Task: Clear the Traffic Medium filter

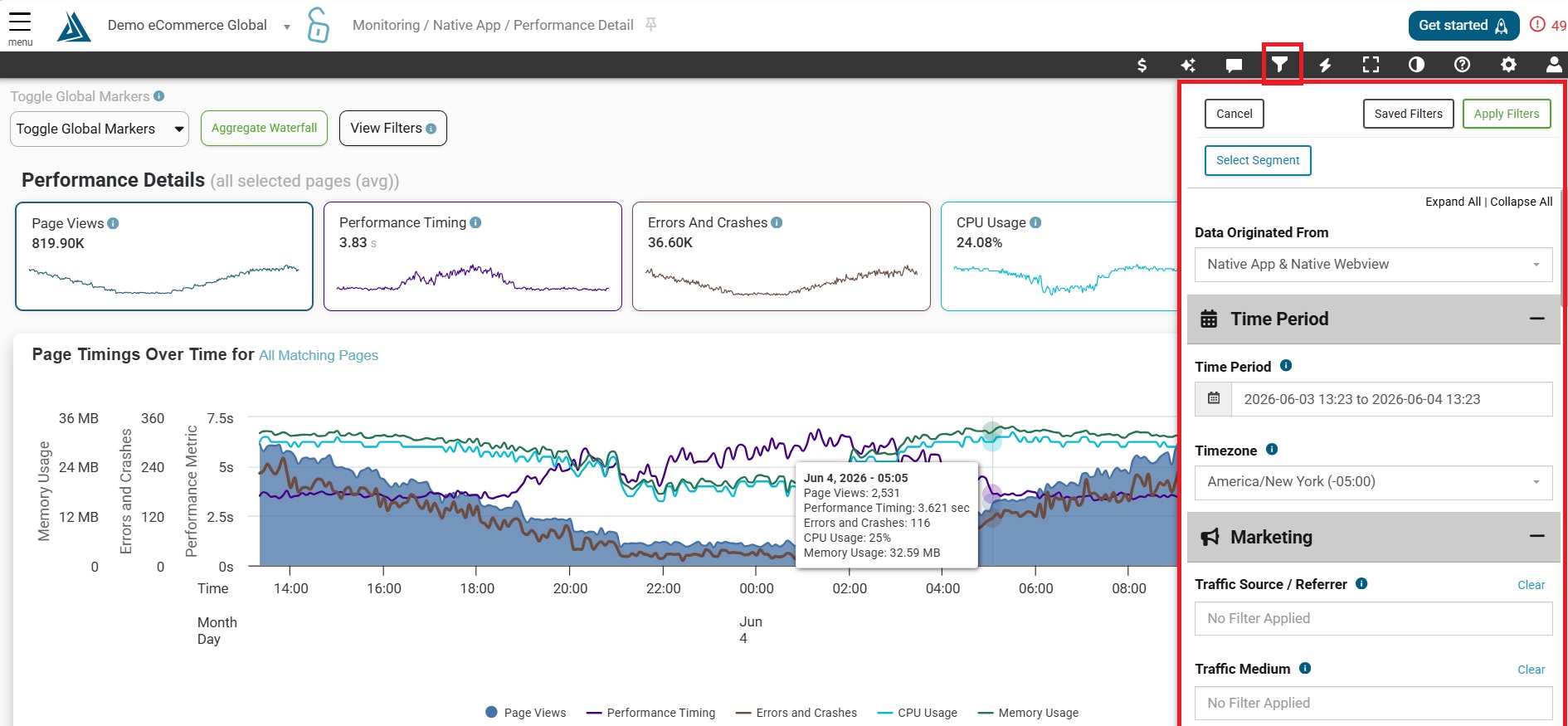Action: point(1531,670)
